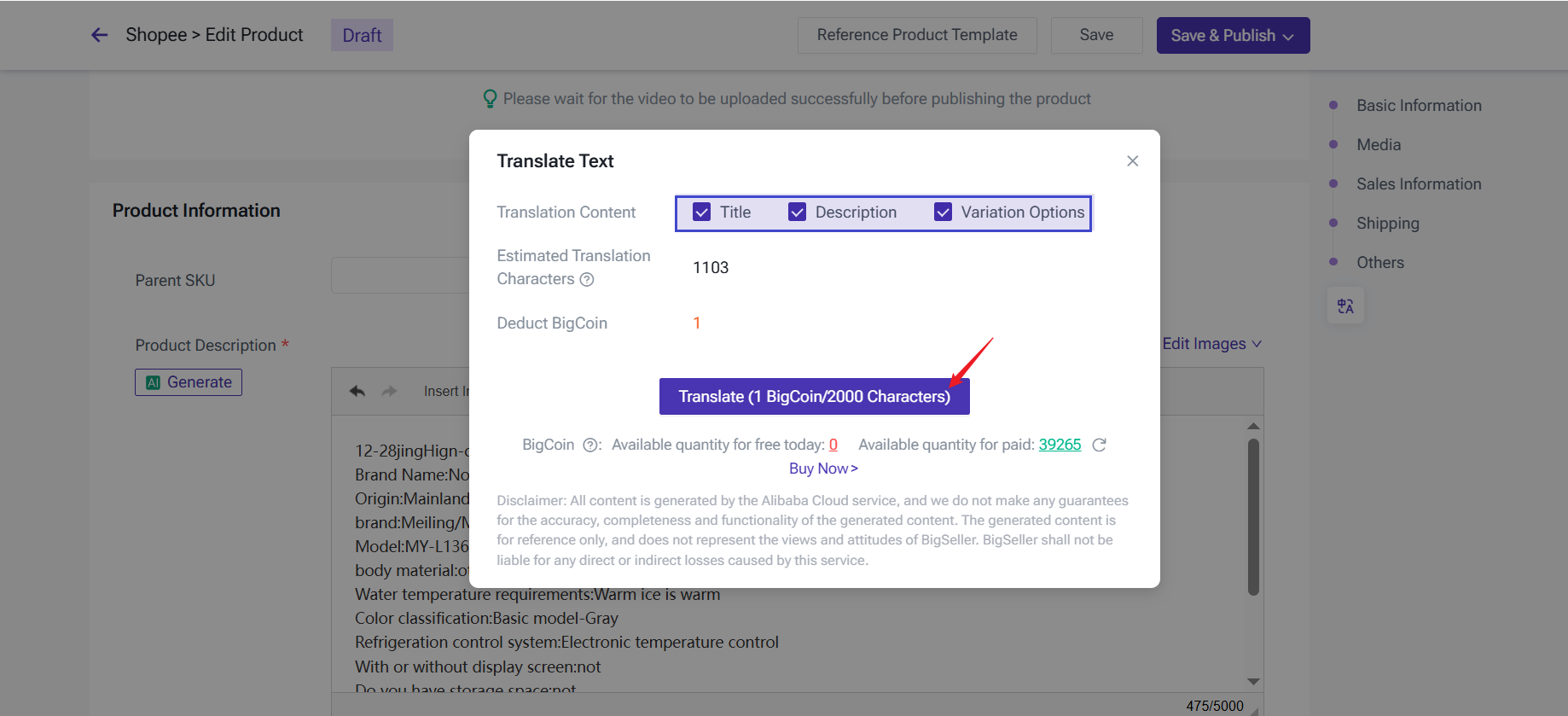
Task: Click the description editor scrollbar down arrow
Action: pos(1253,681)
